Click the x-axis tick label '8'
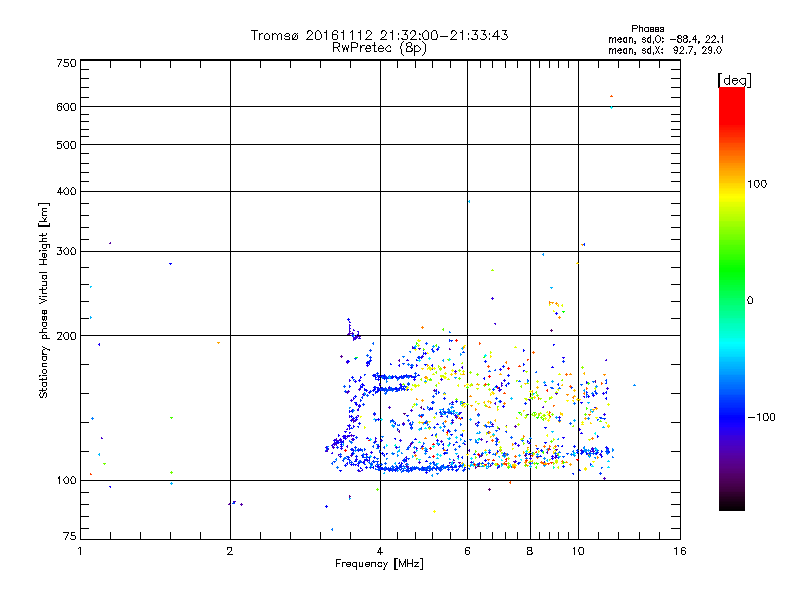Image resolution: width=800 pixels, height=600 pixels. pyautogui.click(x=530, y=551)
